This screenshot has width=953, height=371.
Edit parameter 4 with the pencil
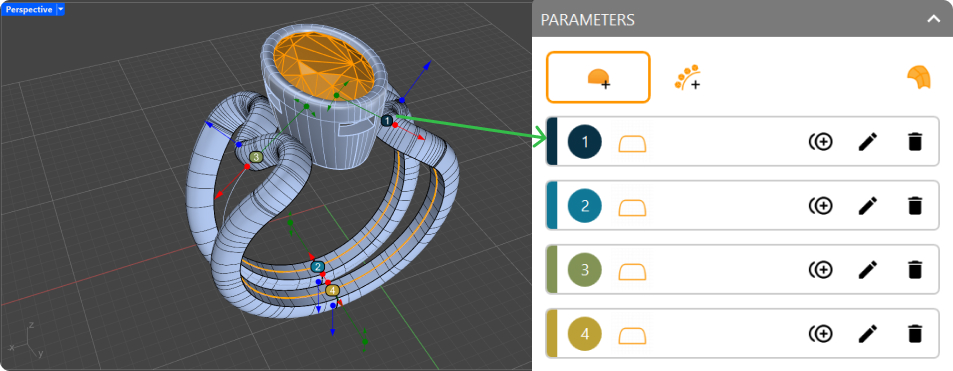(868, 334)
